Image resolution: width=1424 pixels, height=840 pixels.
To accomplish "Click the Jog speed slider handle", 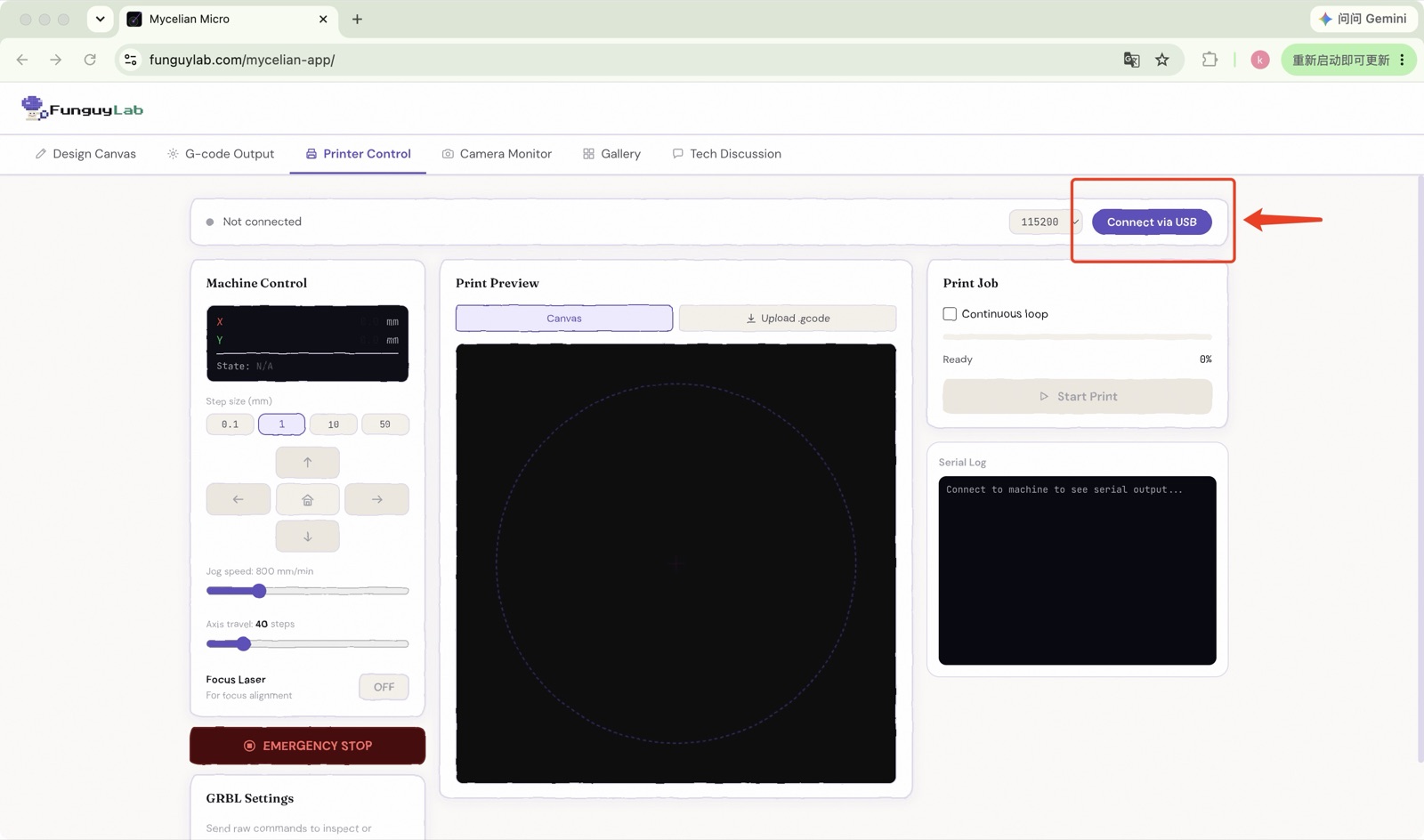I will pos(259,591).
